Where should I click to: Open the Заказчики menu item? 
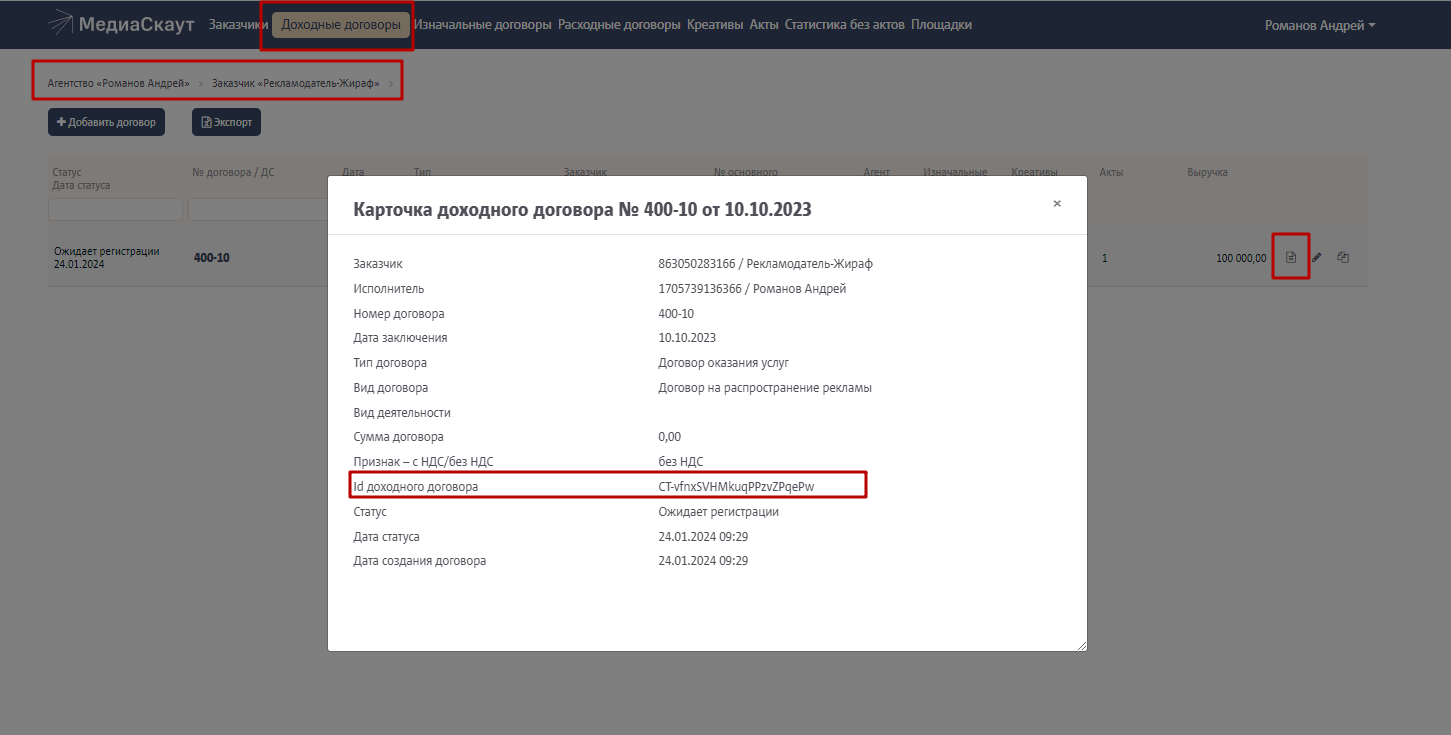coord(238,25)
